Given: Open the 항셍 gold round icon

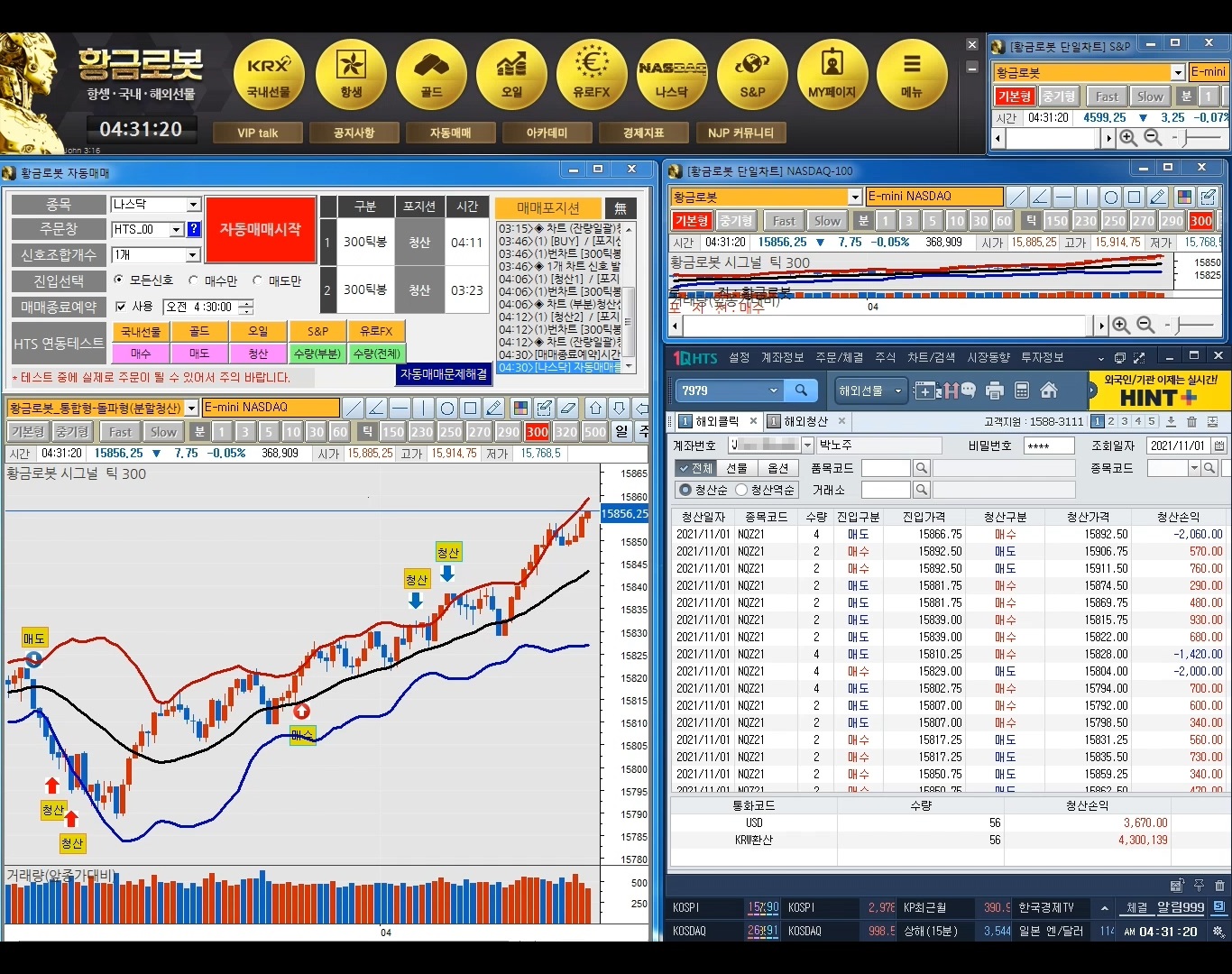Looking at the screenshot, I should [351, 76].
